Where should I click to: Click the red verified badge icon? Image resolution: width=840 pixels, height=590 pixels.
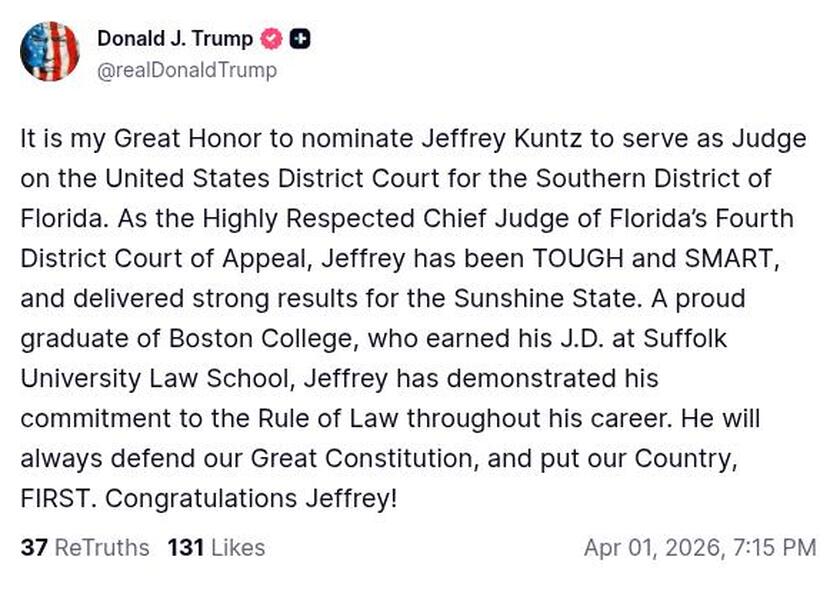271,39
